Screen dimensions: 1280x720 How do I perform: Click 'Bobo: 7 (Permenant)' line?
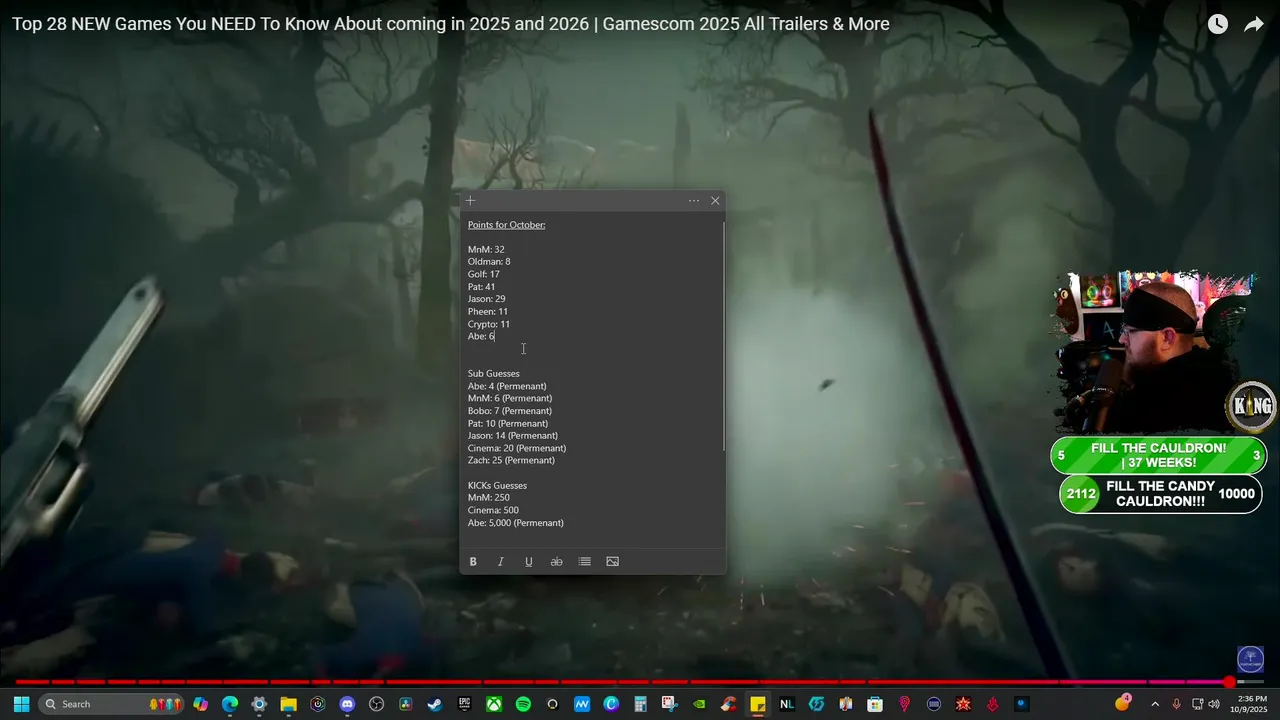click(x=510, y=411)
